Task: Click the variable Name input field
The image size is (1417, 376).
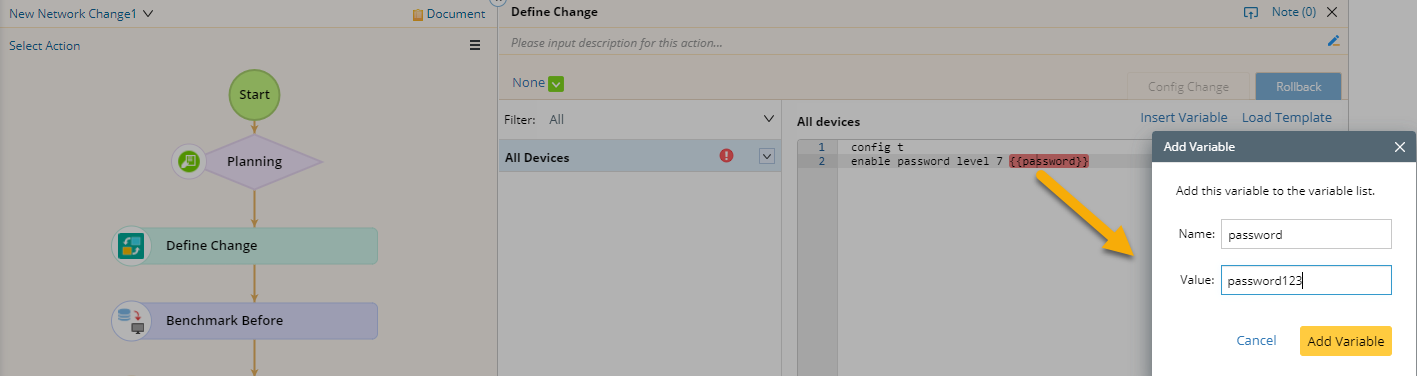Action: 1306,234
